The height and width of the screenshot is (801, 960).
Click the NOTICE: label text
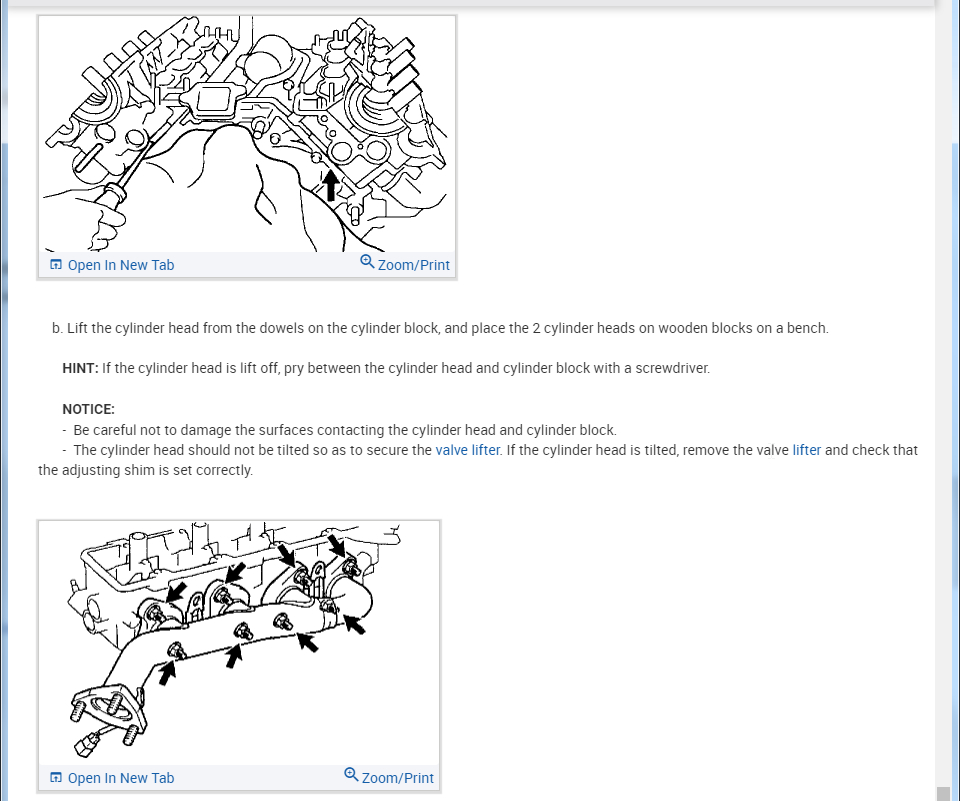[88, 409]
